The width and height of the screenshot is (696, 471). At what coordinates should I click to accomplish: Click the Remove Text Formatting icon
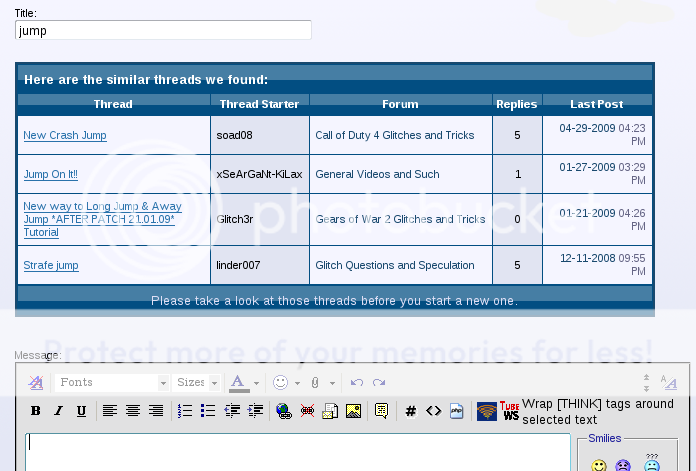36,383
